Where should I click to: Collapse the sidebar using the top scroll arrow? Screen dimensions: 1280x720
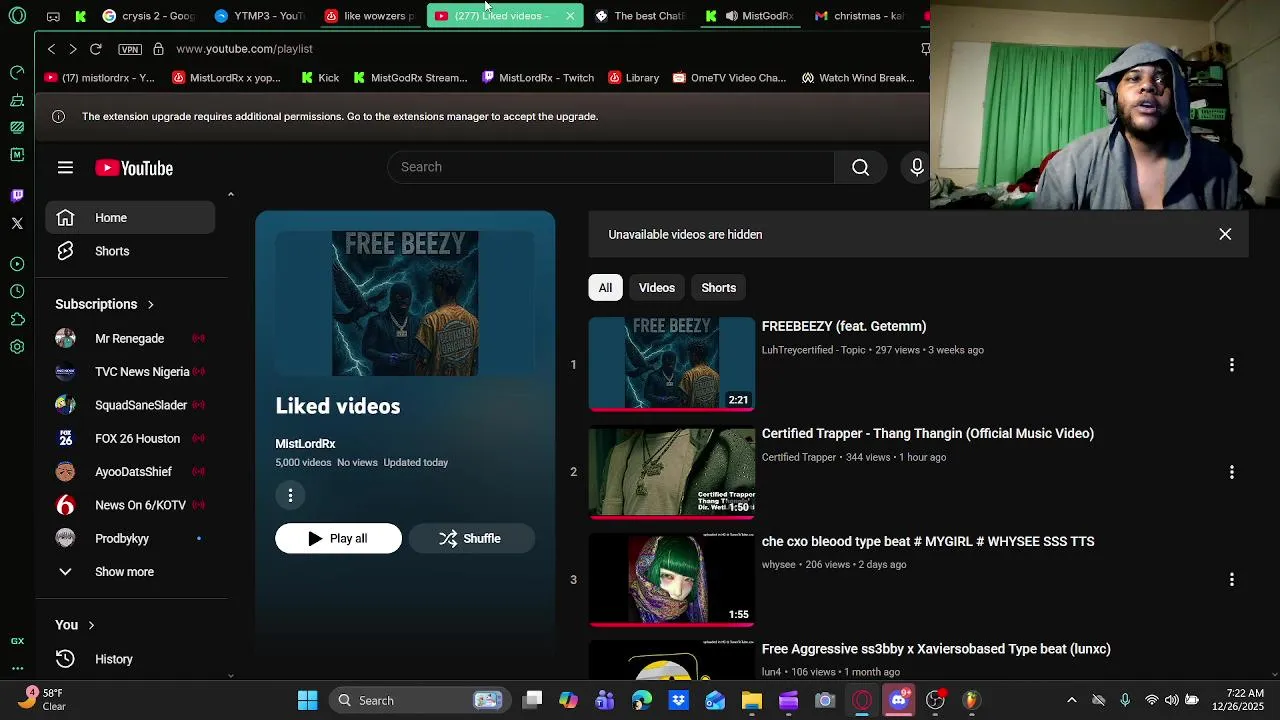[231, 194]
